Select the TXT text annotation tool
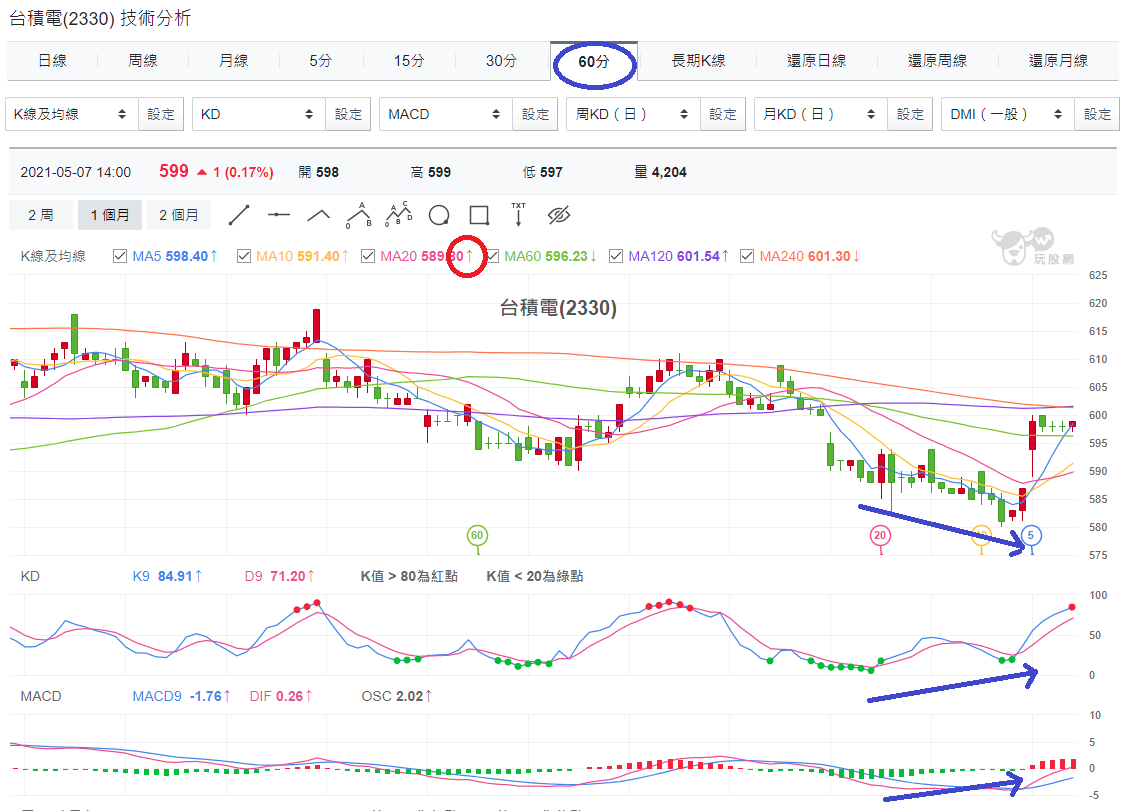This screenshot has height=811, width=1147. click(519, 214)
